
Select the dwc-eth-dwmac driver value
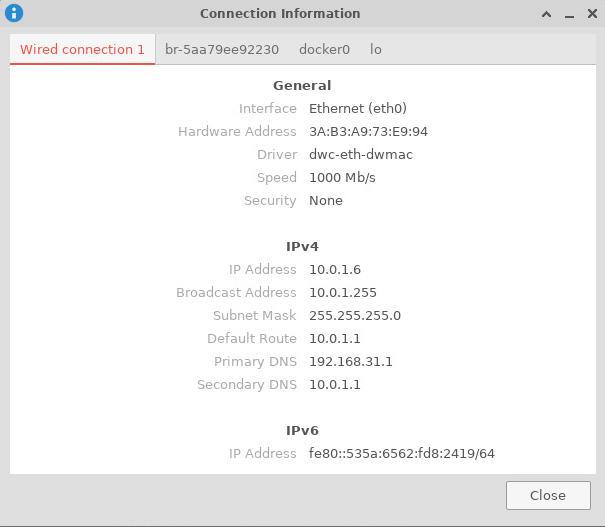click(x=361, y=154)
